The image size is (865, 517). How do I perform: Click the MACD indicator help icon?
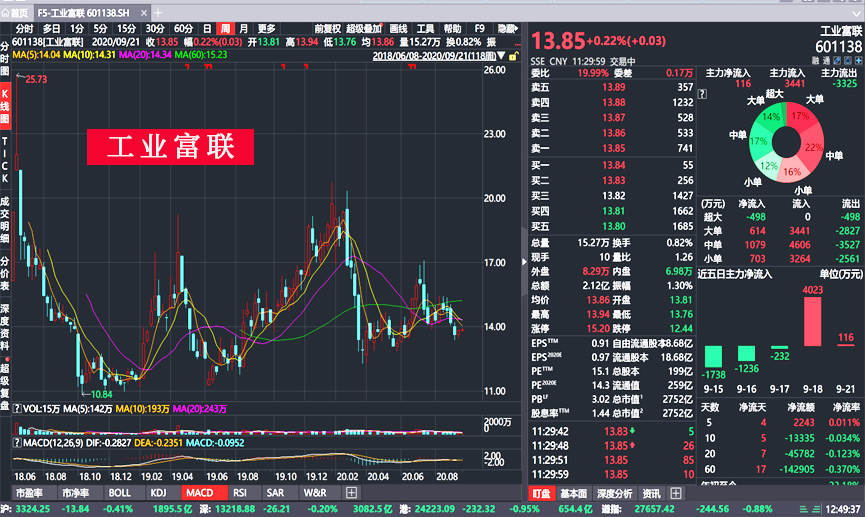click(17, 443)
